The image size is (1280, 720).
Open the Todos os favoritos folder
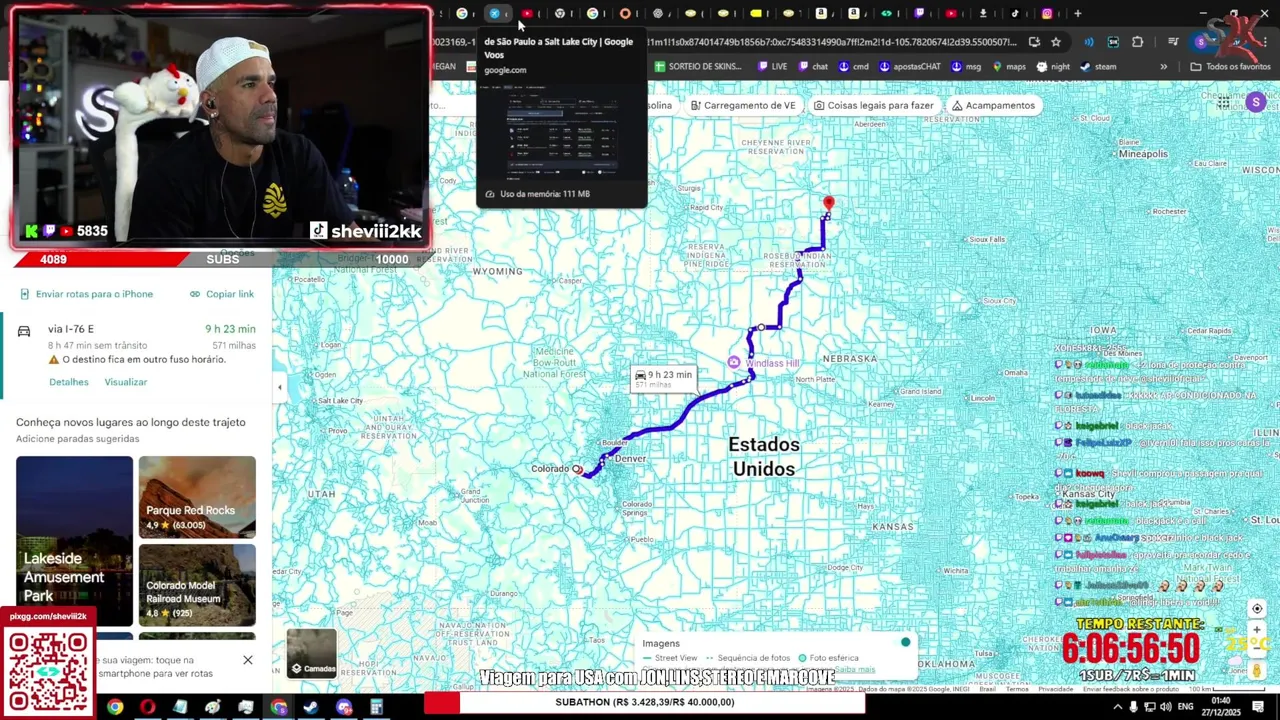[x=1230, y=66]
